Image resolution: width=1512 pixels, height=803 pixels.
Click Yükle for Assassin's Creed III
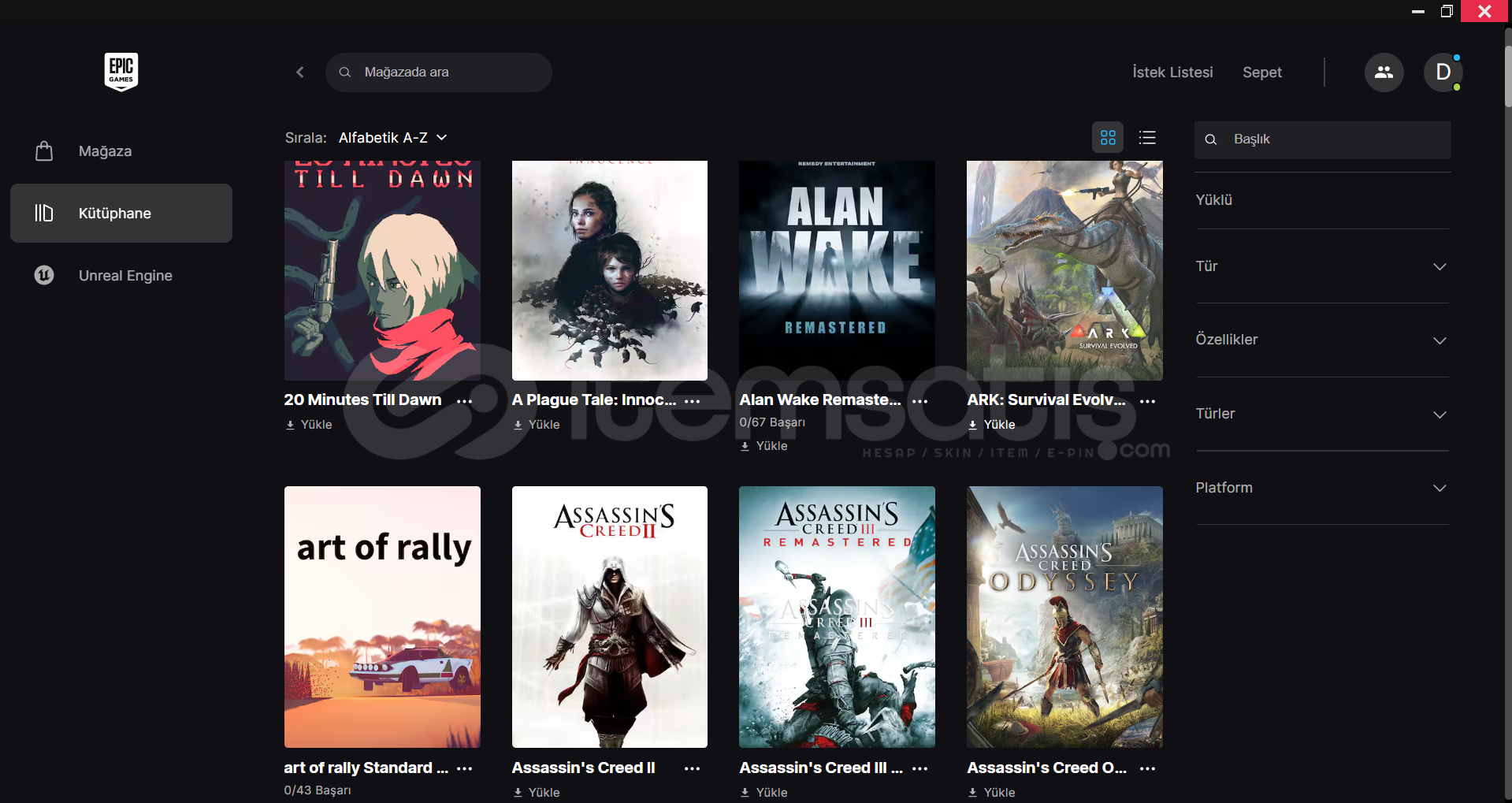tap(771, 793)
